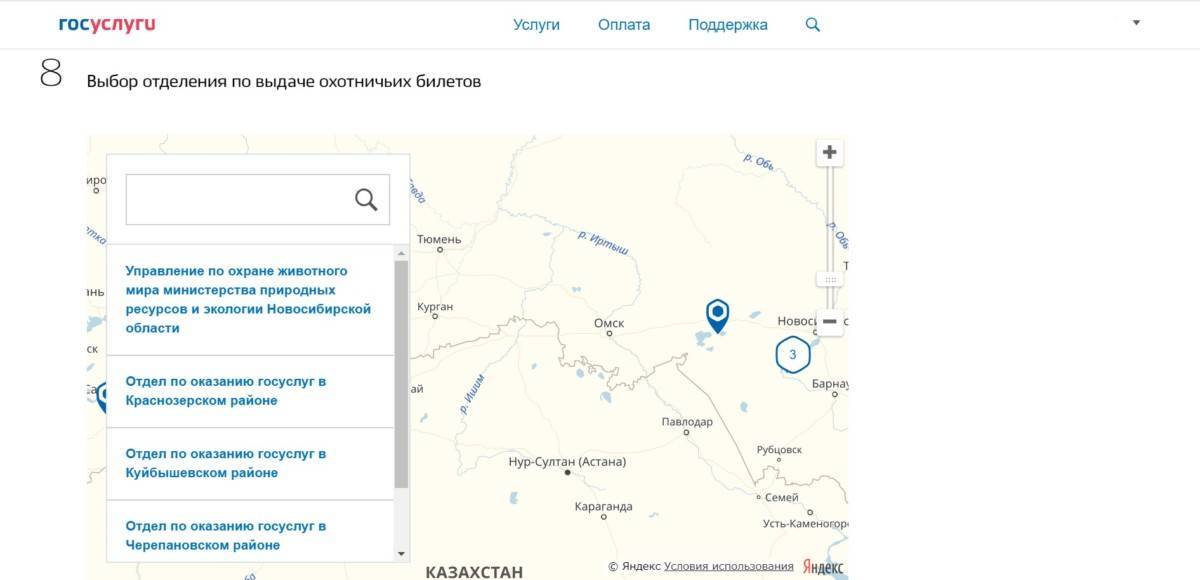This screenshot has height=580, width=1200.
Task: Click the blue location pin near Omsk
Action: click(717, 314)
